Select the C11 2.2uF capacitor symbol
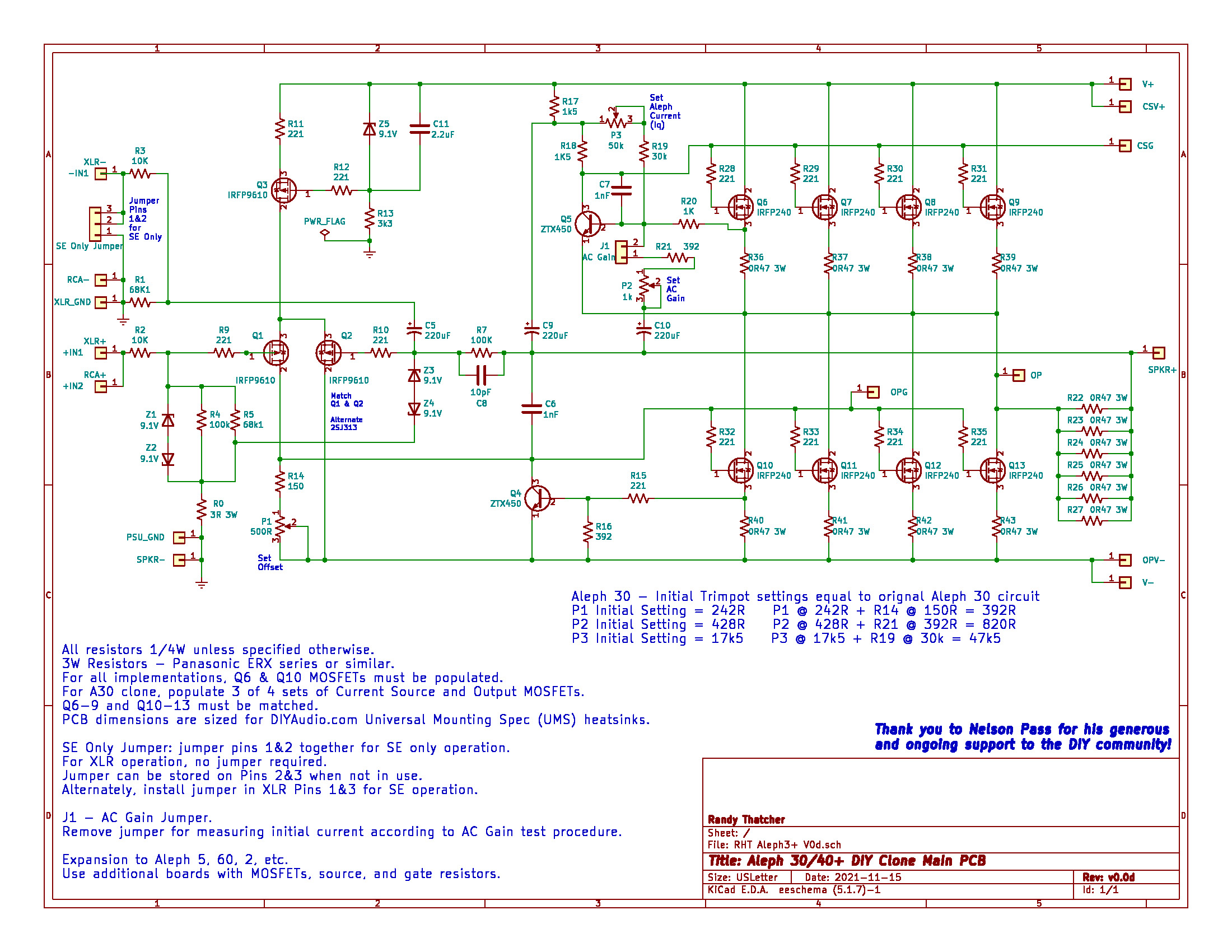 point(419,129)
